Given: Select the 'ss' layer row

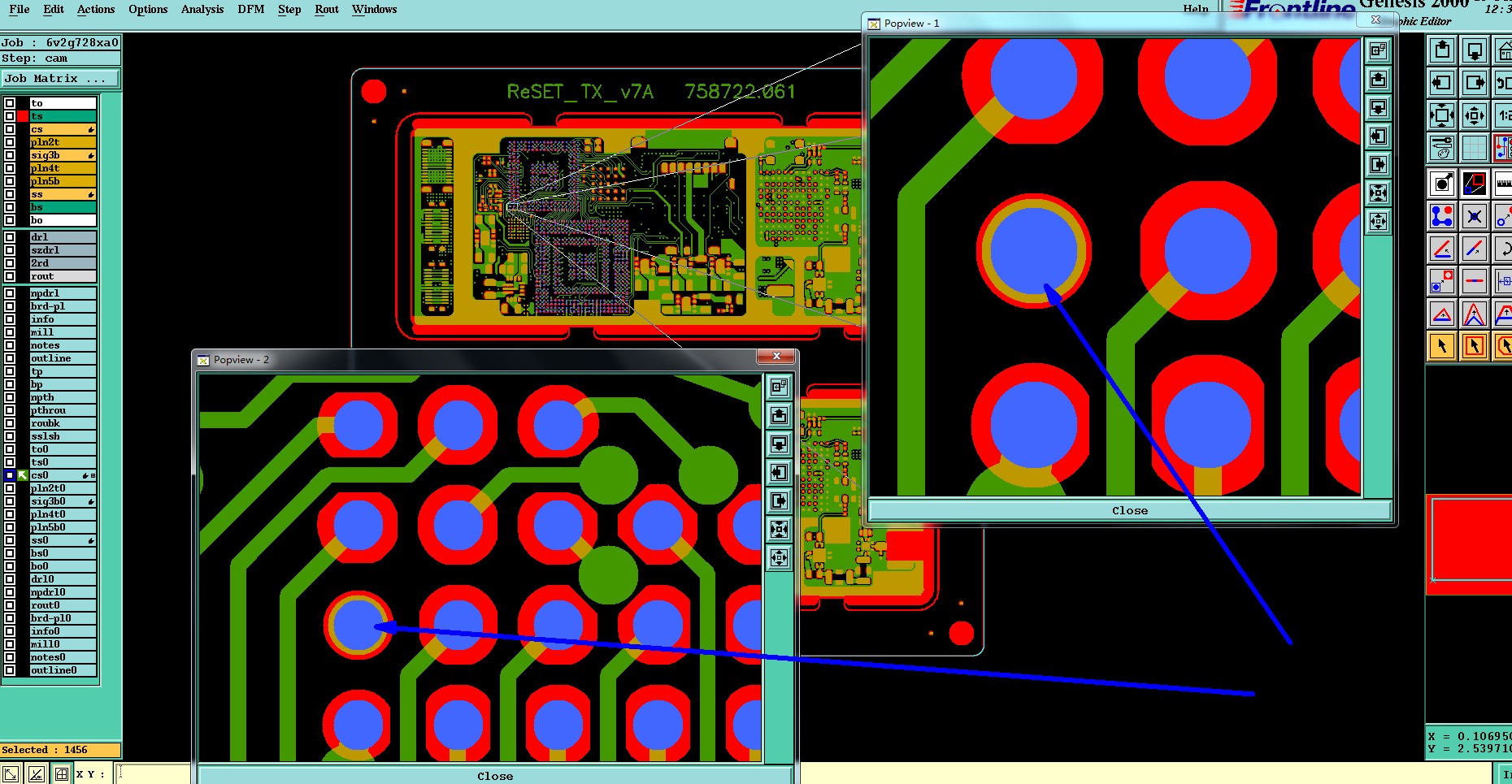Looking at the screenshot, I should (63, 194).
